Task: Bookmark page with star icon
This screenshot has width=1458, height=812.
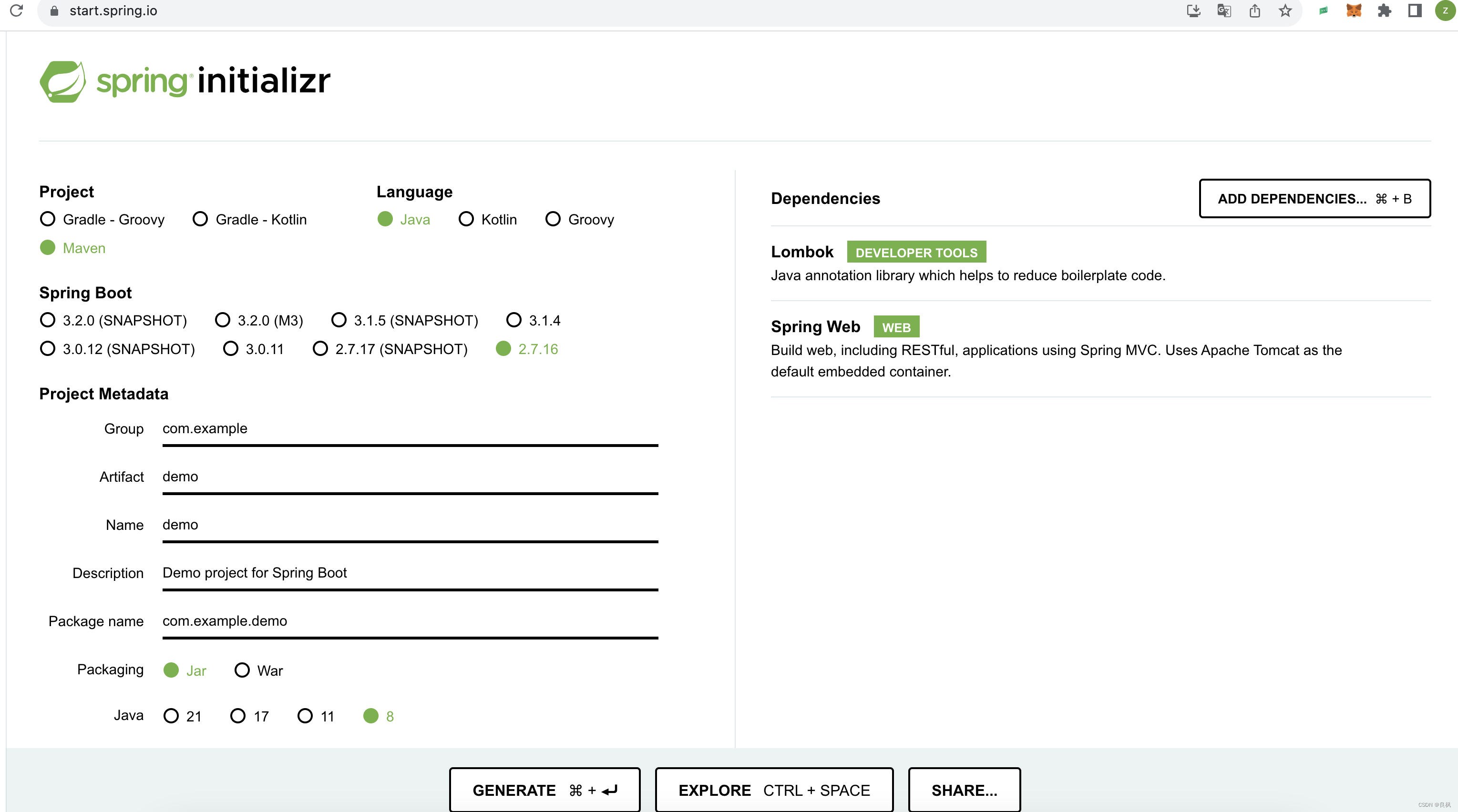Action: pos(1285,11)
